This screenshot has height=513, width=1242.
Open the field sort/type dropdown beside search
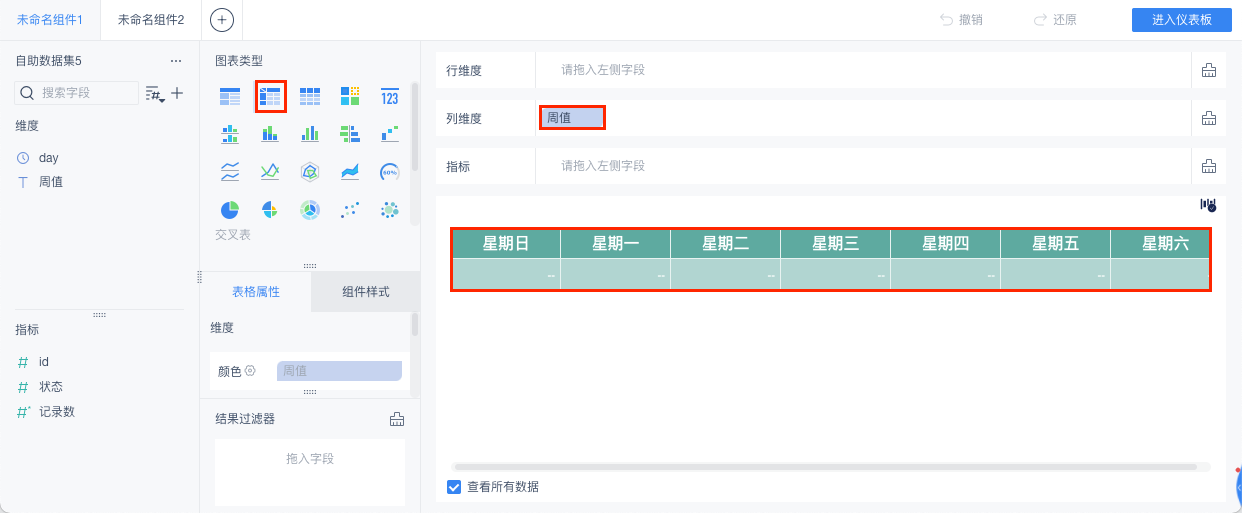coord(154,93)
